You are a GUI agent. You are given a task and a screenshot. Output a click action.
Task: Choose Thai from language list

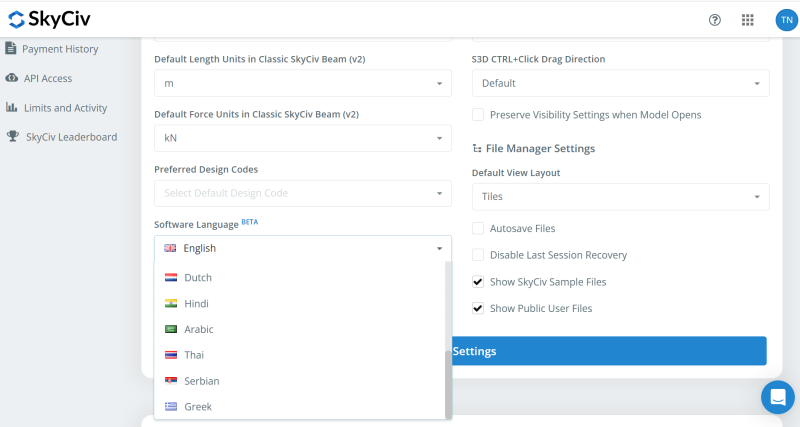click(x=299, y=355)
